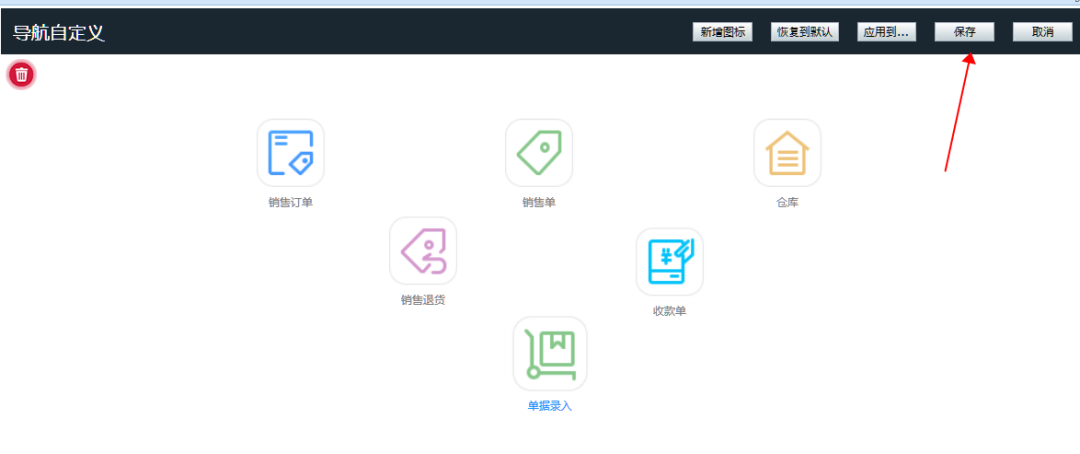Screen dimensions: 1080x454
Task: Open the 应用到... button
Action: pos(886,32)
